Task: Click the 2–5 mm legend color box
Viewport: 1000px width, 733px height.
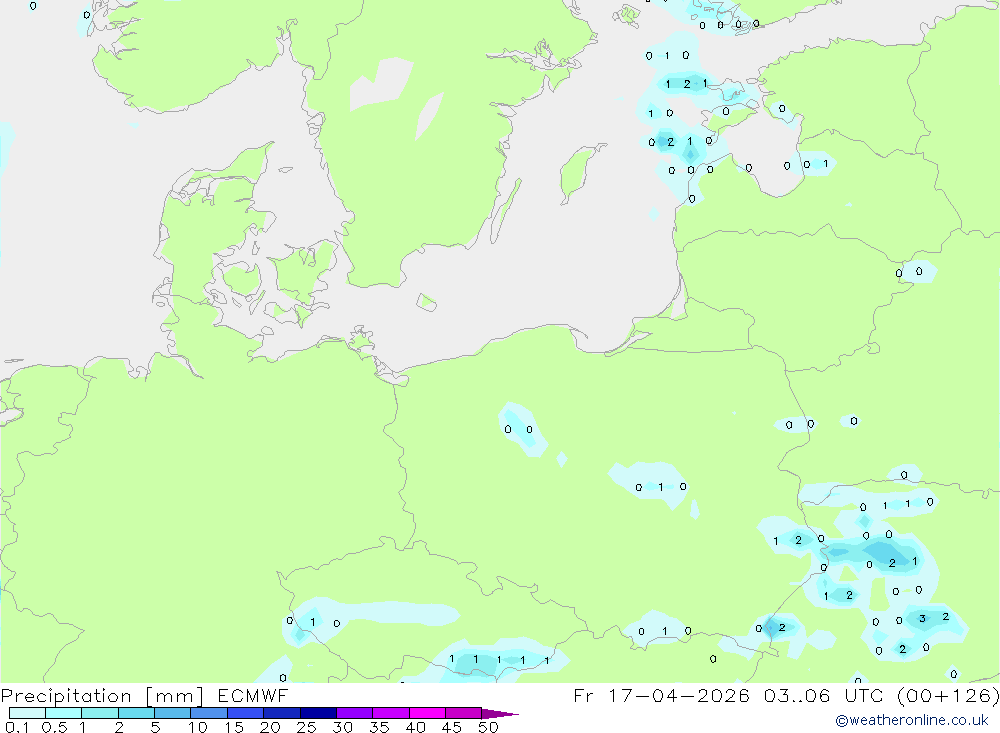Action: point(136,713)
